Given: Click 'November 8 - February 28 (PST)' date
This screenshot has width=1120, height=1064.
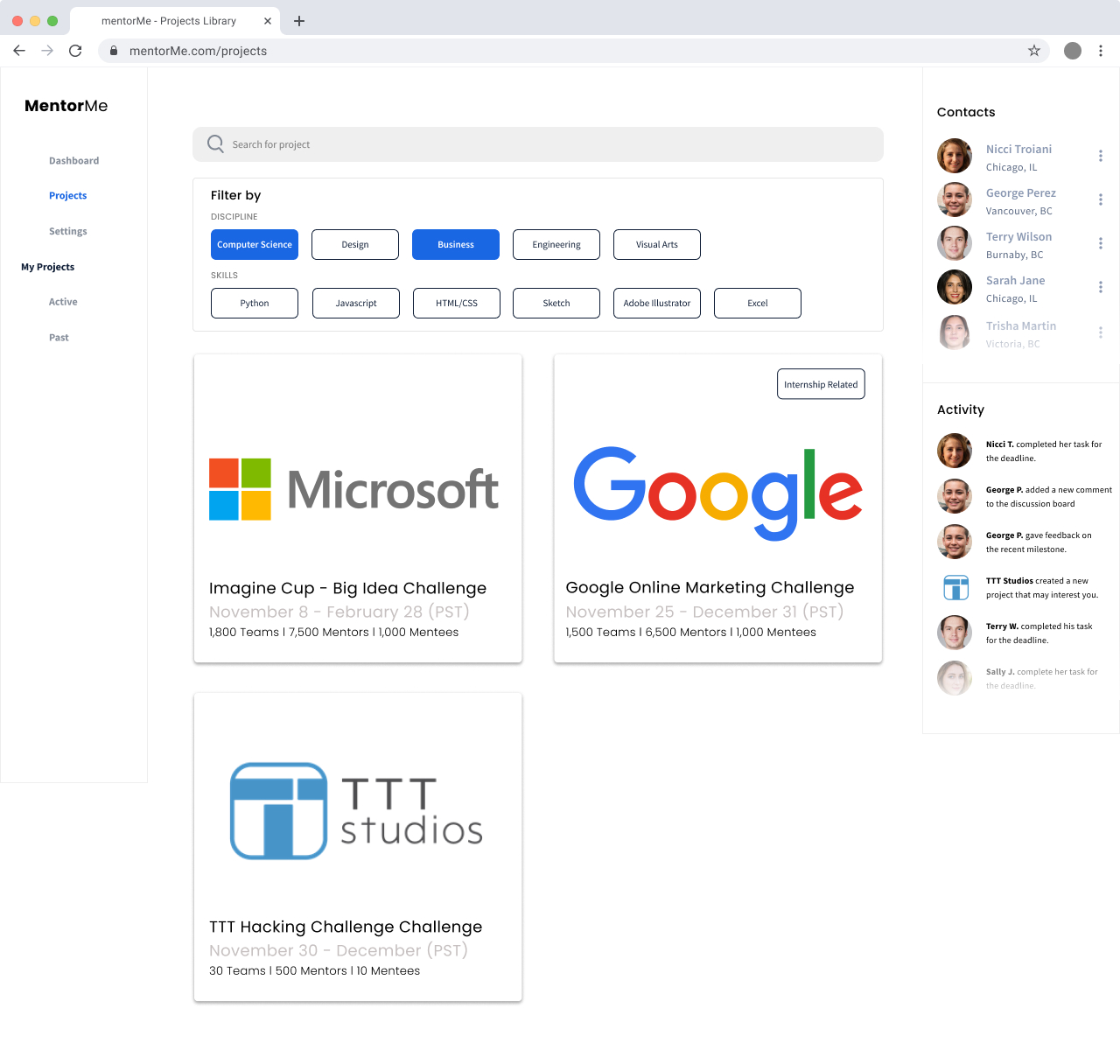Looking at the screenshot, I should coord(339,612).
